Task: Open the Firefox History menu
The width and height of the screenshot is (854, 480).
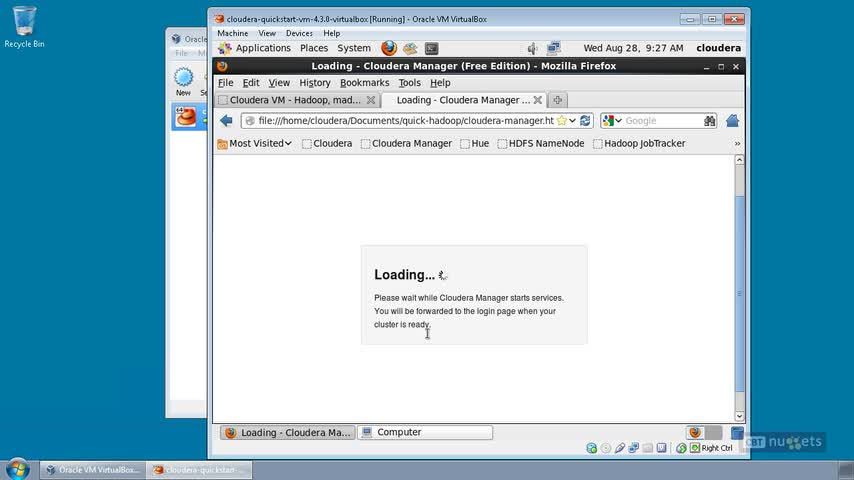Action: [315, 83]
